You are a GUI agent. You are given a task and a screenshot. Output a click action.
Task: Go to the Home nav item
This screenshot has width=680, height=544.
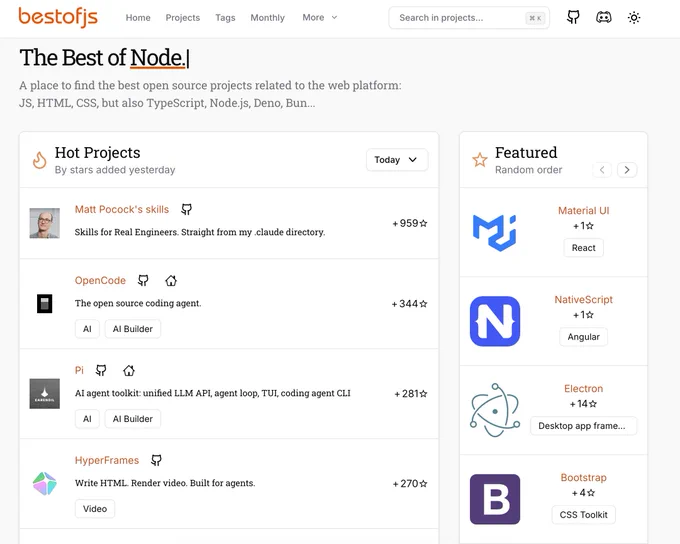pos(138,18)
